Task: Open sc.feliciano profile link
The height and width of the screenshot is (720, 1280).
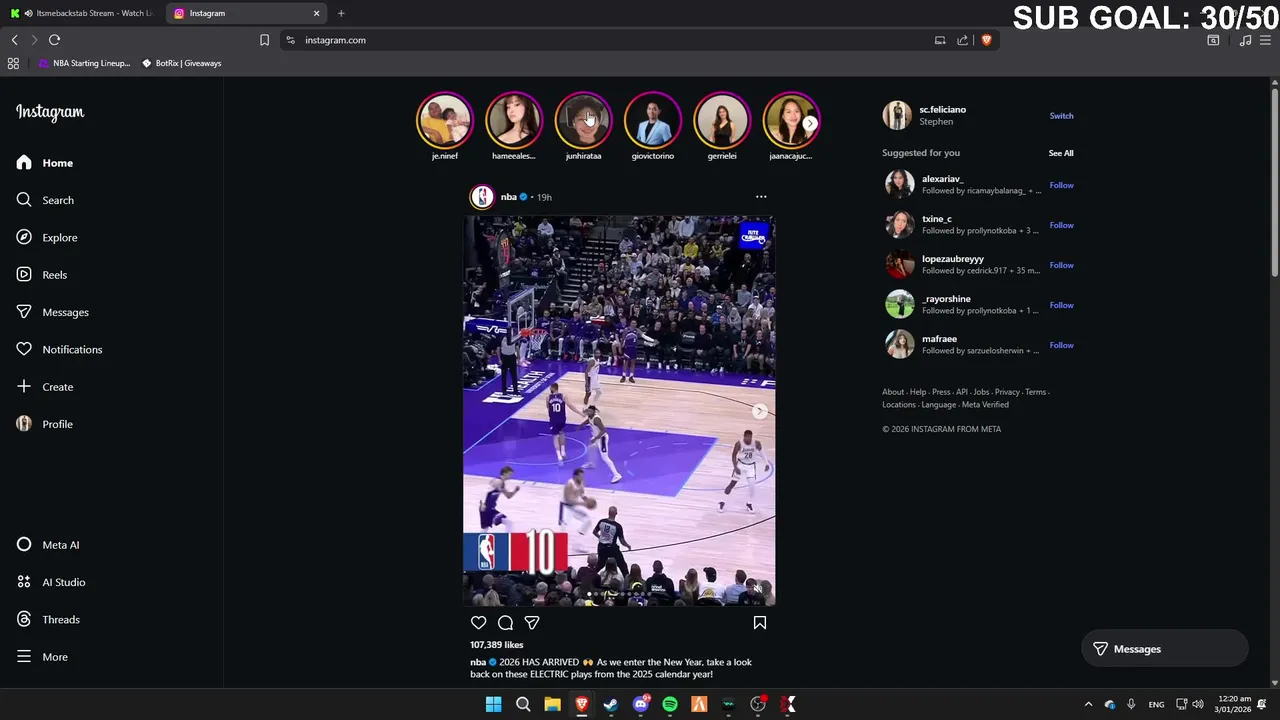Action: tap(943, 110)
